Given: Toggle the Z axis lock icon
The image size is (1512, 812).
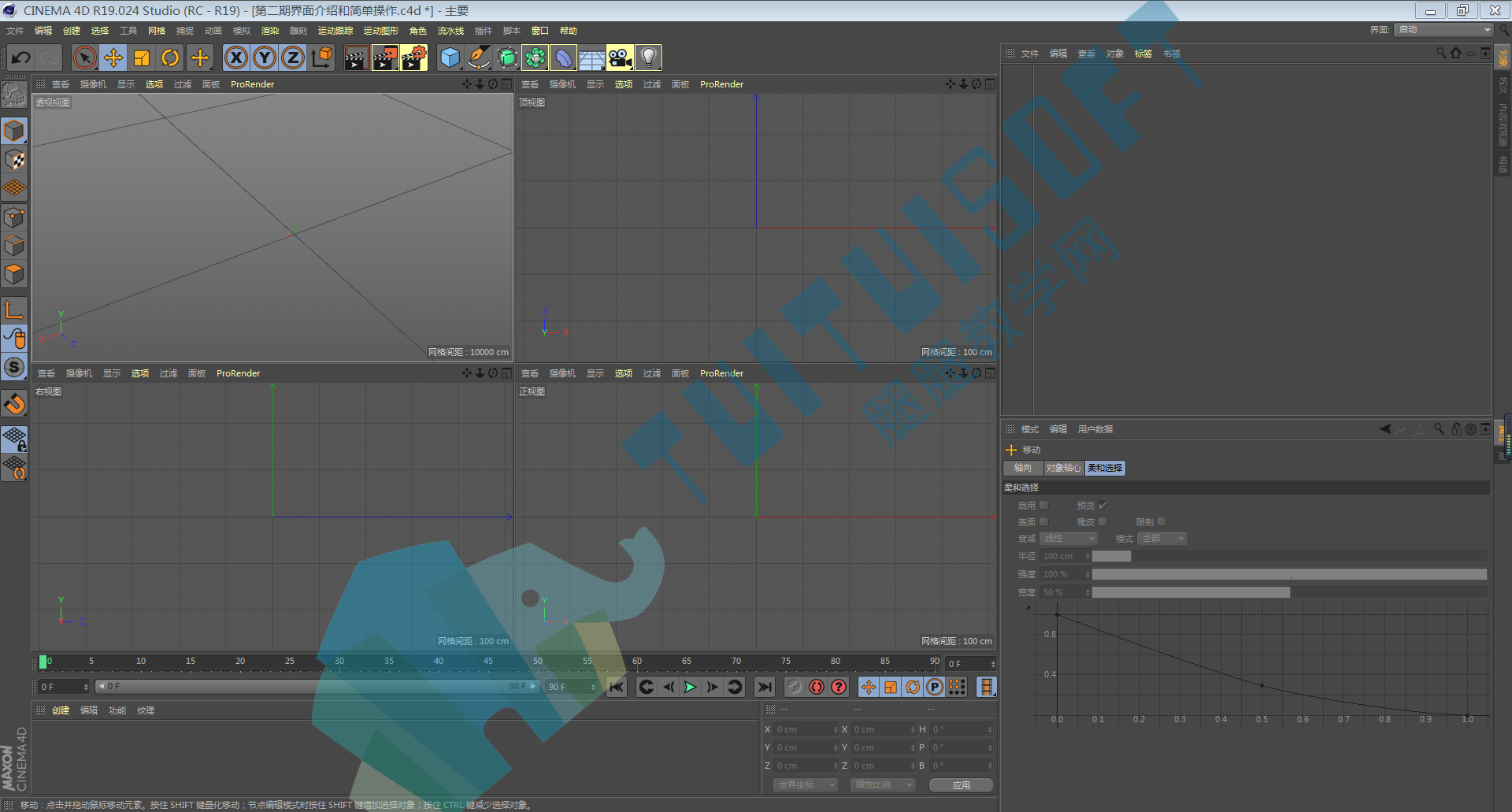Looking at the screenshot, I should [293, 57].
